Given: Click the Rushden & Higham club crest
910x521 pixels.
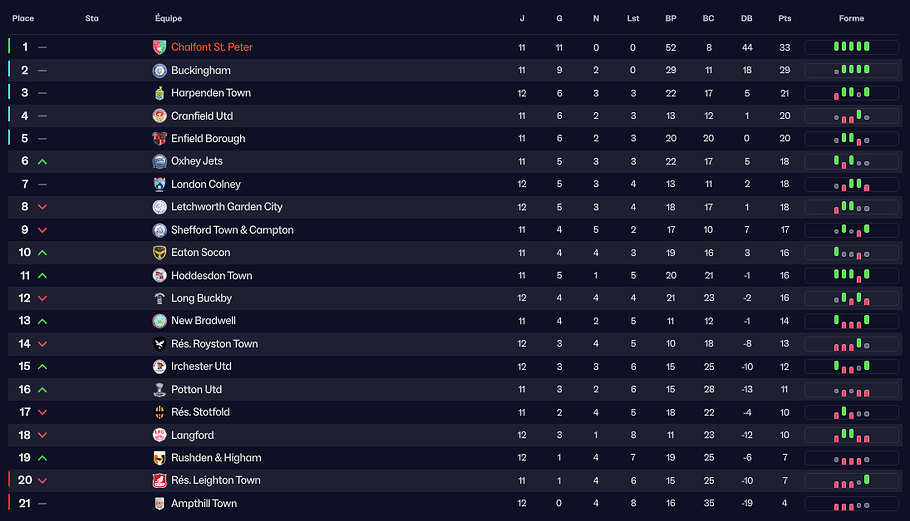Looking at the screenshot, I should [x=159, y=458].
